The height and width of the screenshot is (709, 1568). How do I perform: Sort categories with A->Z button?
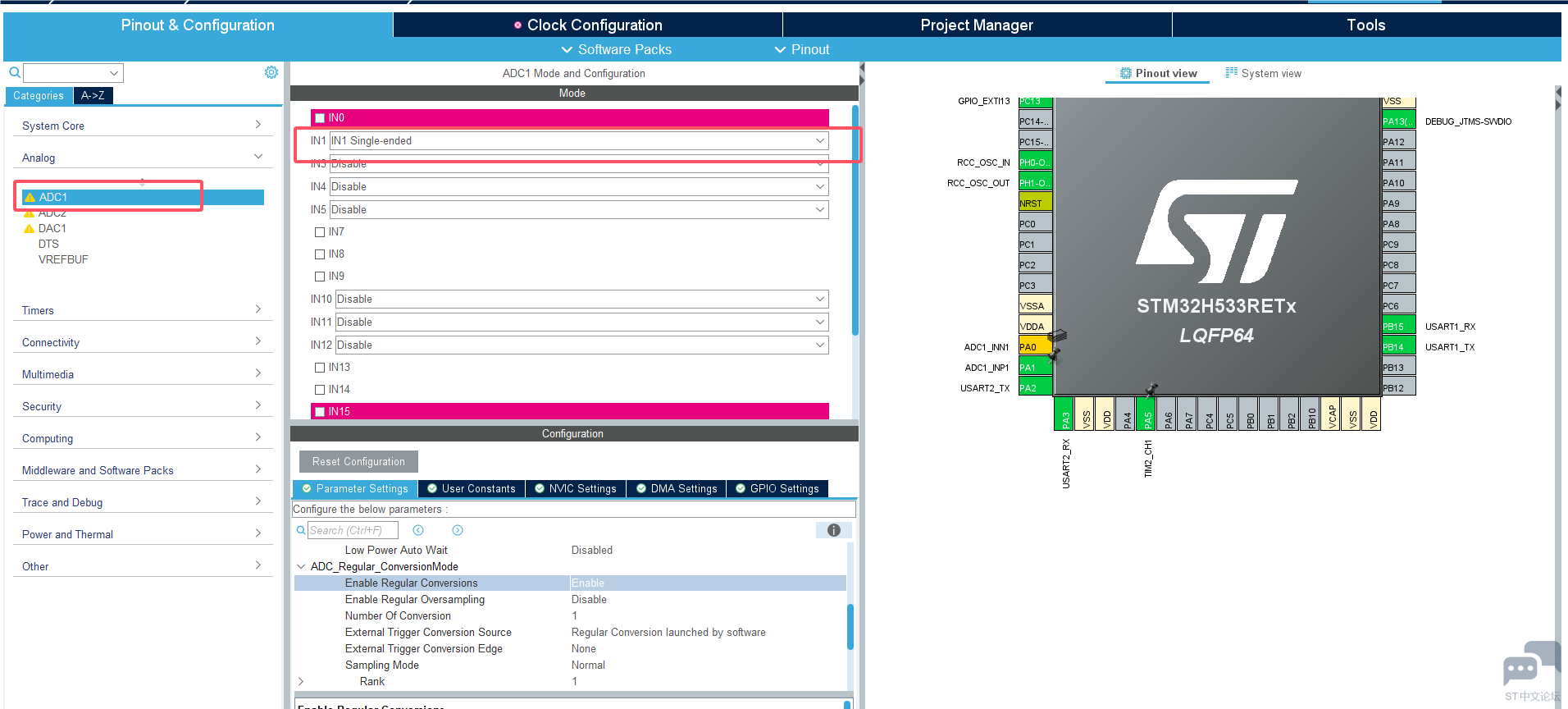pos(93,96)
